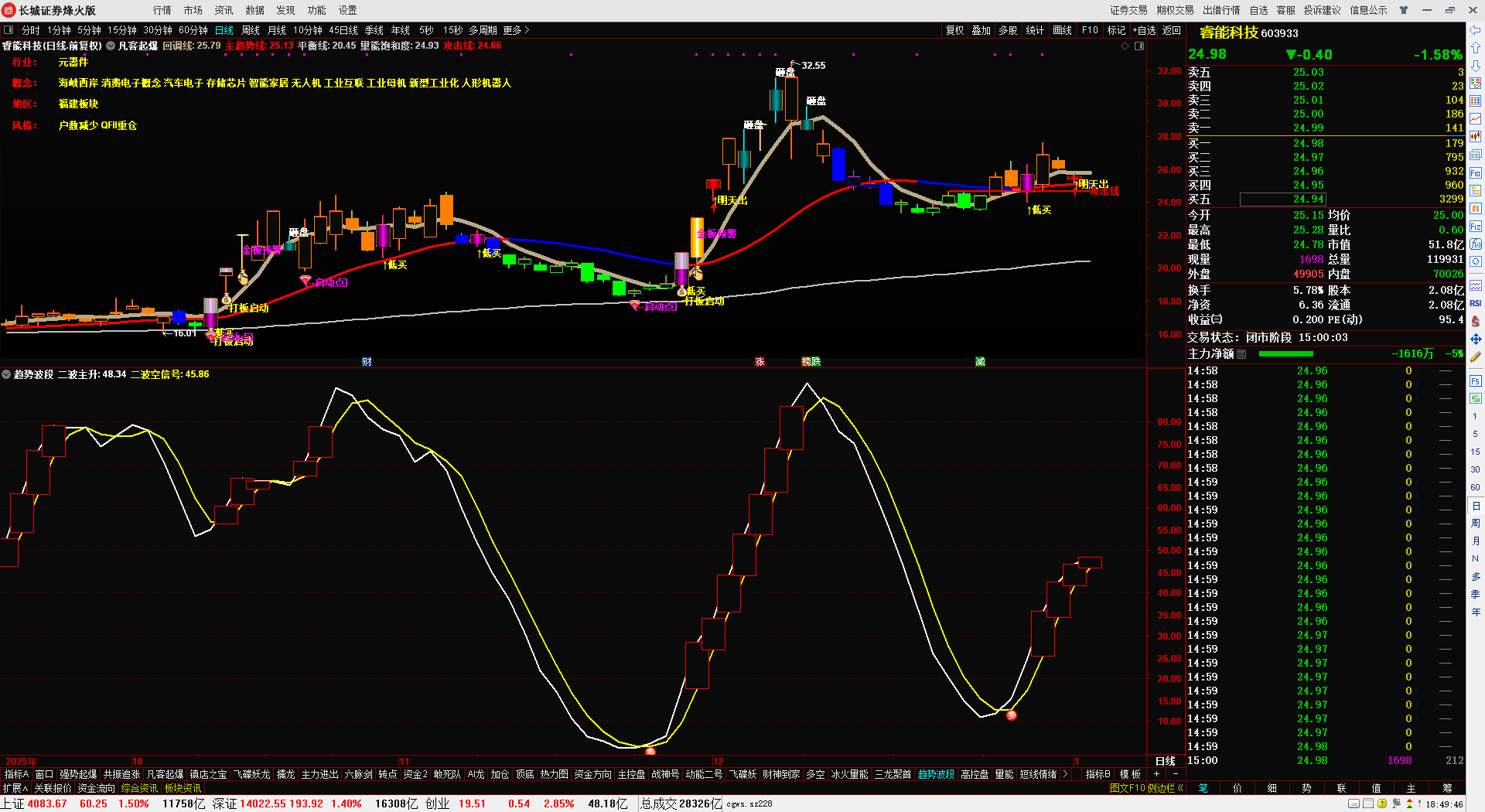Image resolution: width=1485 pixels, height=812 pixels.
Task: Click the RSI indicator icon in sidebar
Action: [x=1476, y=303]
